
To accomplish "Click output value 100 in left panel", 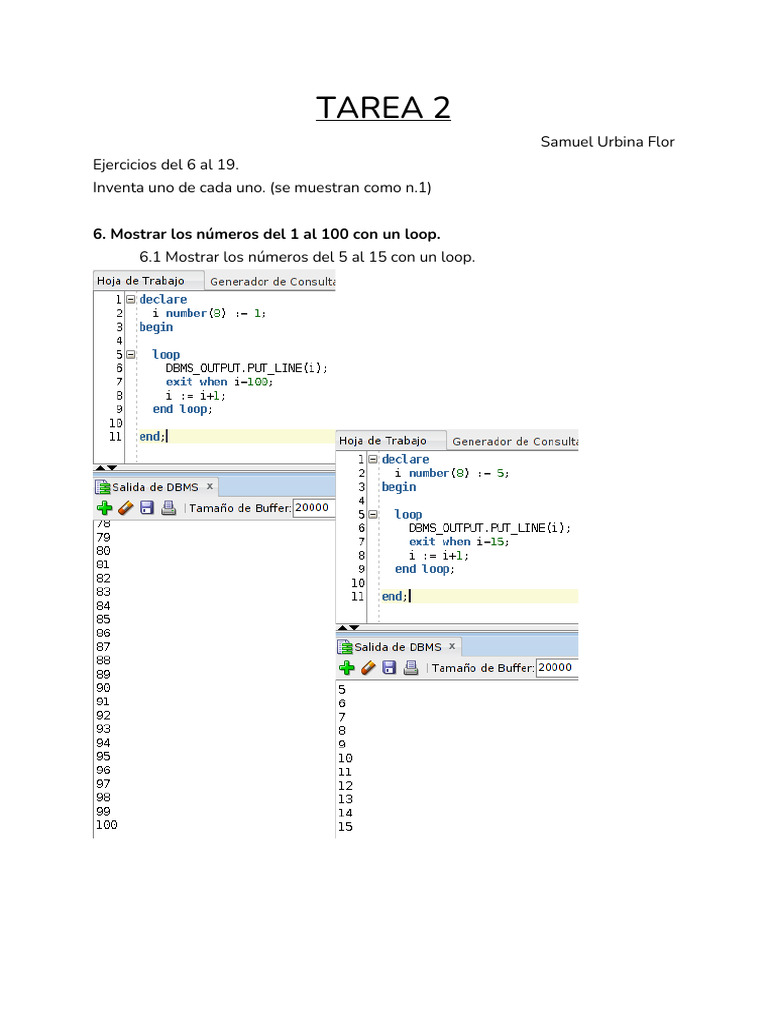I will click(107, 825).
